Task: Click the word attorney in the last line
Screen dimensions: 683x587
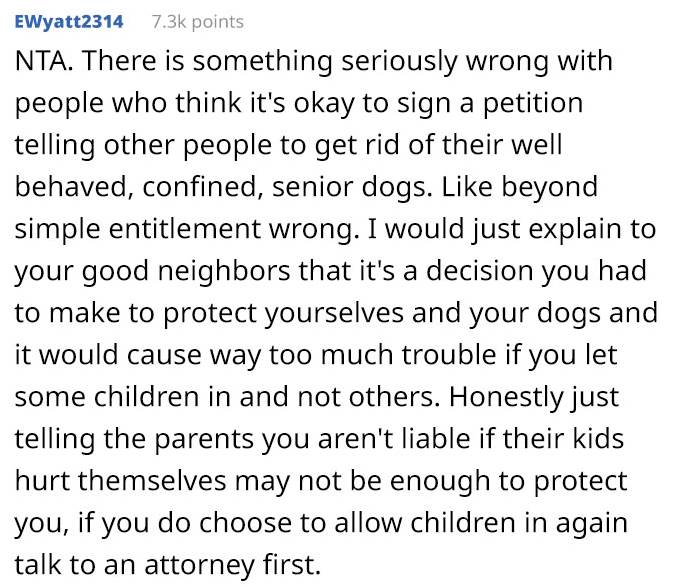Action: tap(199, 565)
